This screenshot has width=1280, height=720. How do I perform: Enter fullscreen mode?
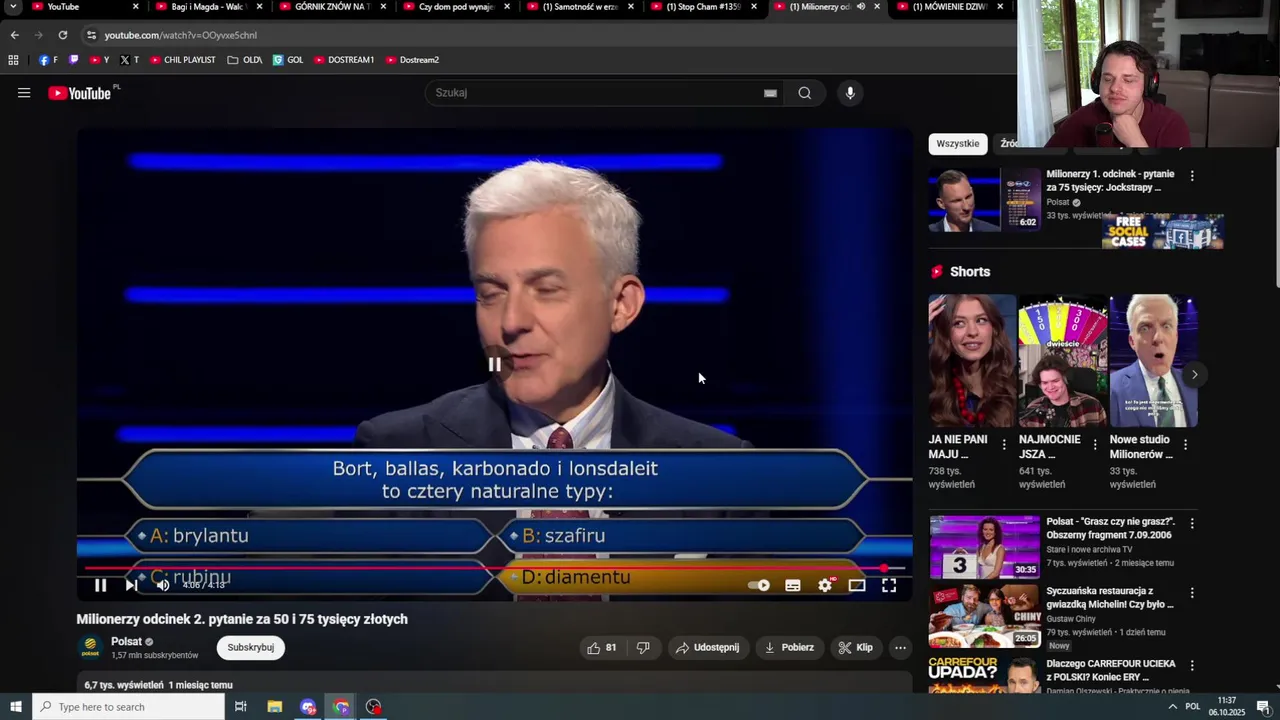pyautogui.click(x=889, y=585)
